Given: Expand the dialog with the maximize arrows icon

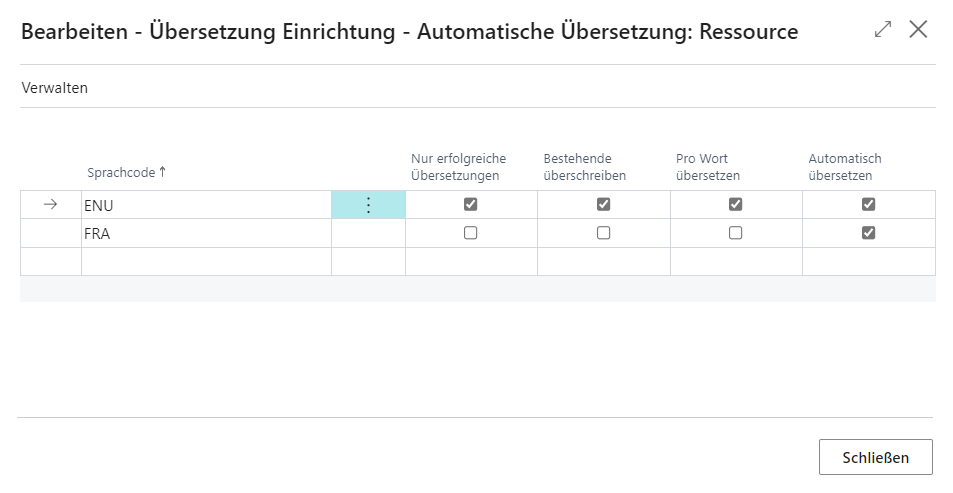Looking at the screenshot, I should click(x=882, y=30).
